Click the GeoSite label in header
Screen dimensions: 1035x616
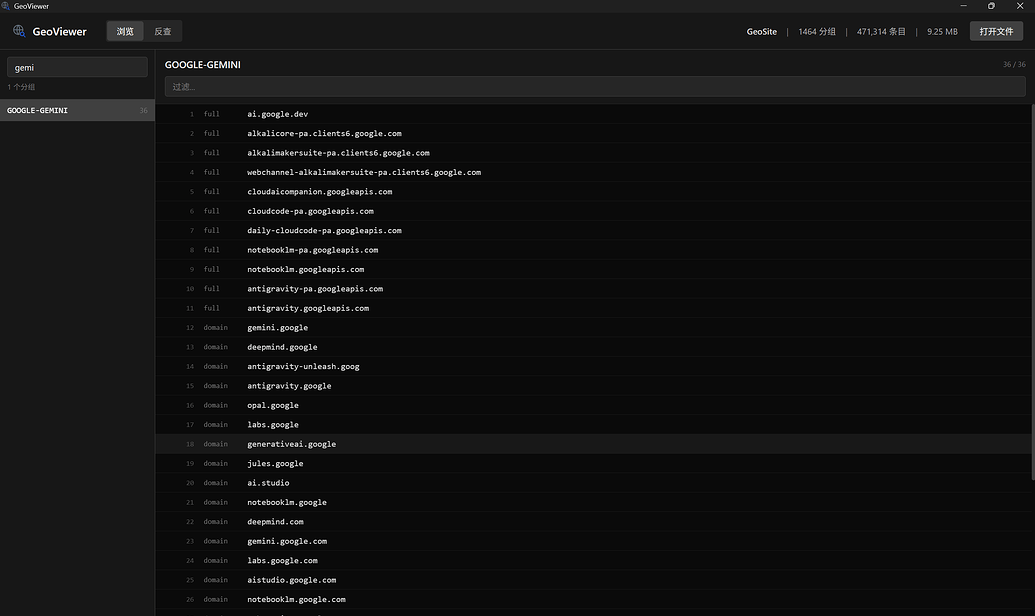coord(762,32)
